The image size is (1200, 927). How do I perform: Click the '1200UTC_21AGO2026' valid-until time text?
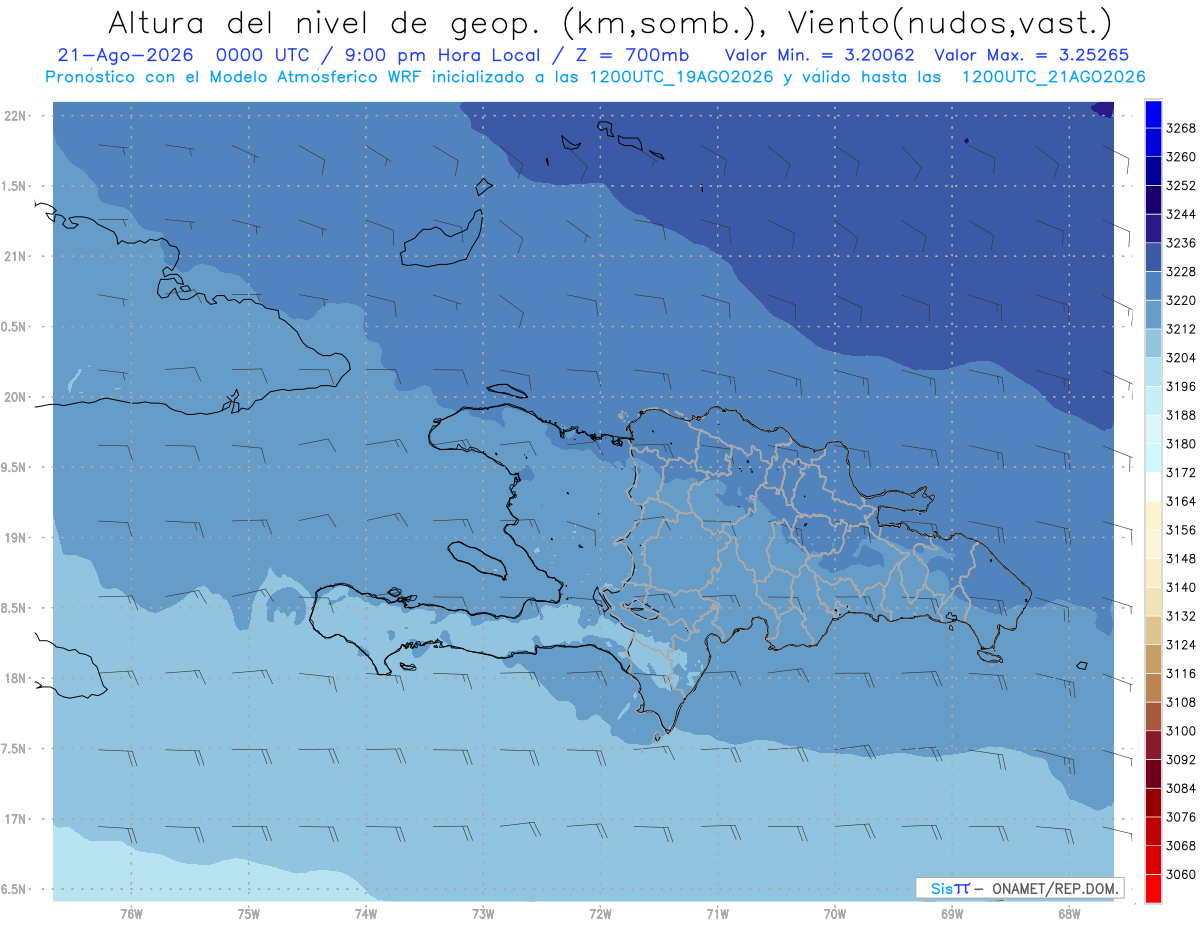pyautogui.click(x=1053, y=77)
